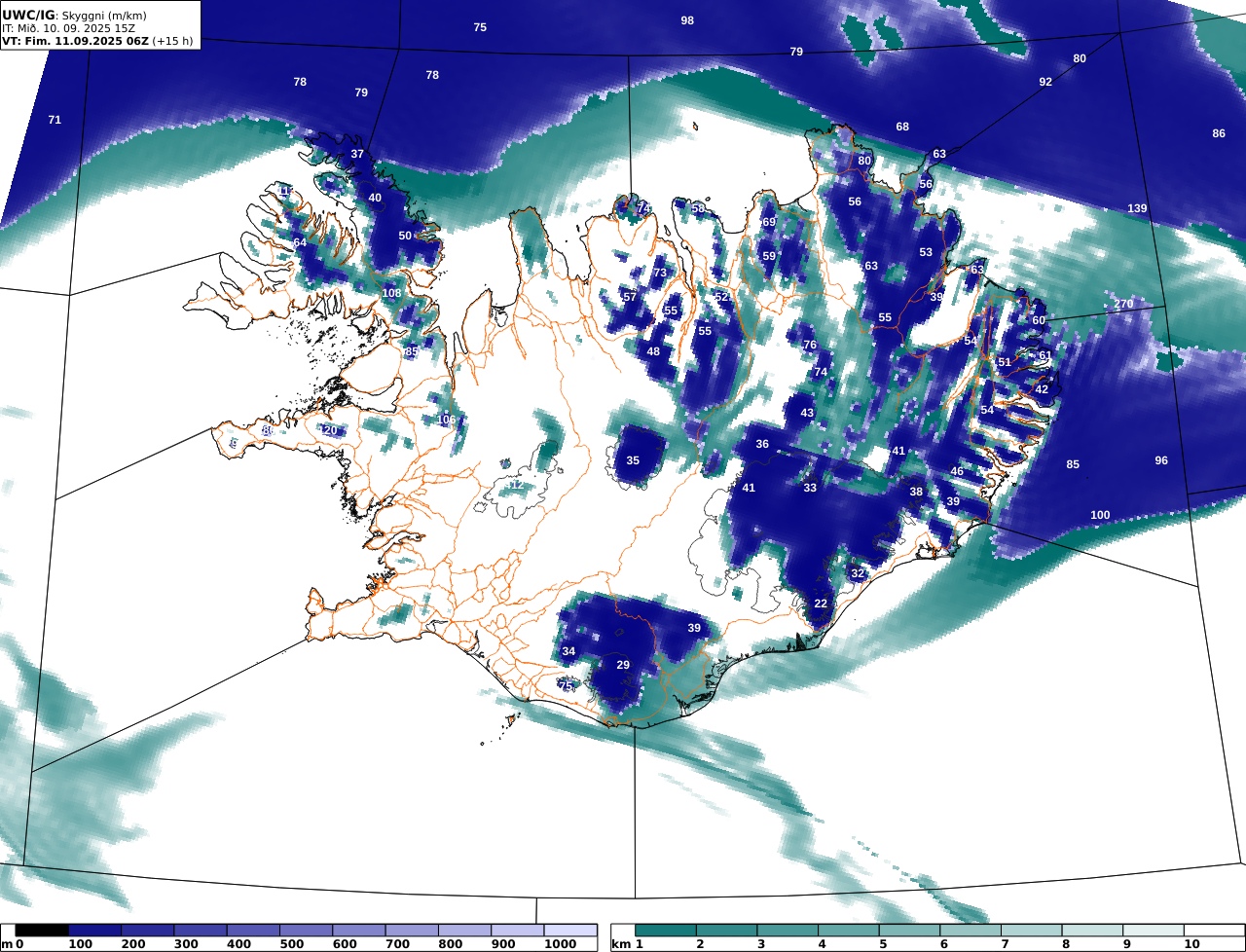This screenshot has height=952, width=1246.
Task: Select the map value 36 in the interior
Action: (762, 444)
